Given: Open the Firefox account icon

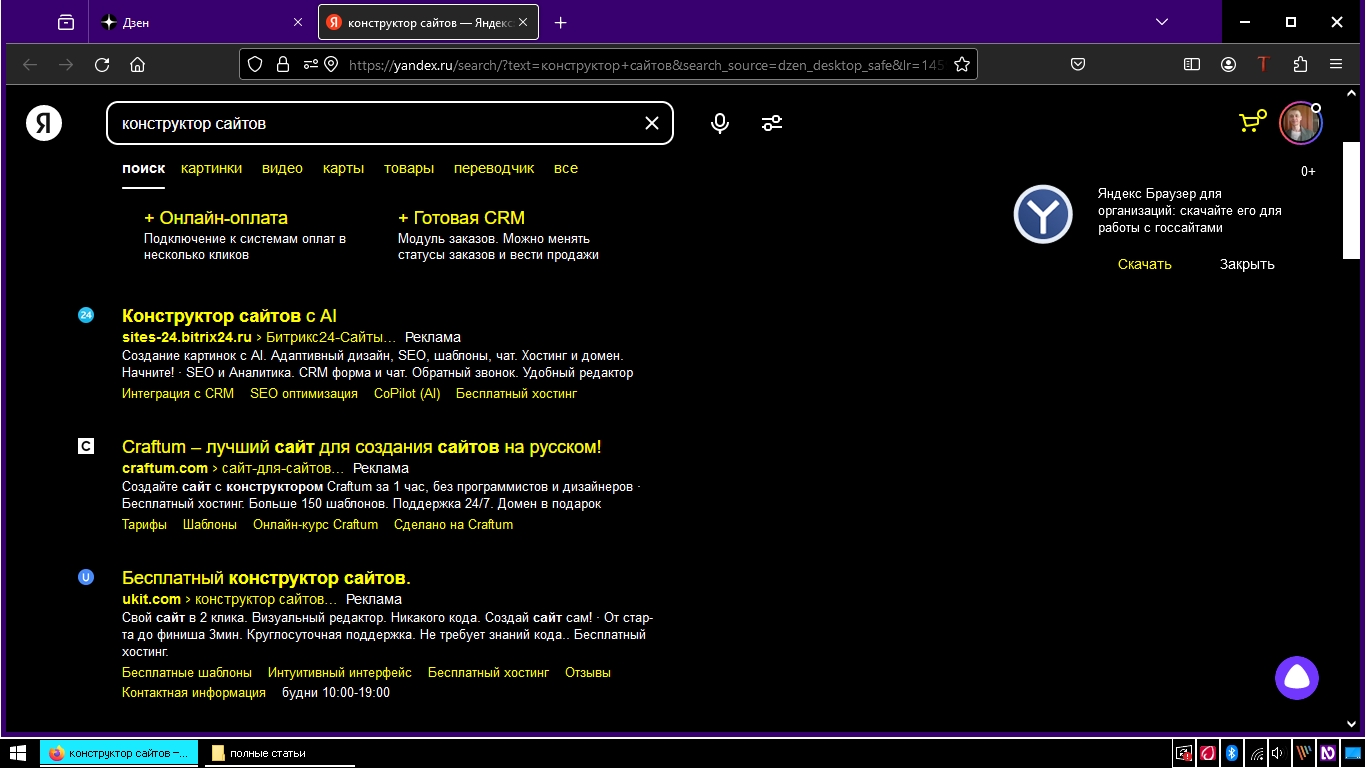Looking at the screenshot, I should point(1228,64).
